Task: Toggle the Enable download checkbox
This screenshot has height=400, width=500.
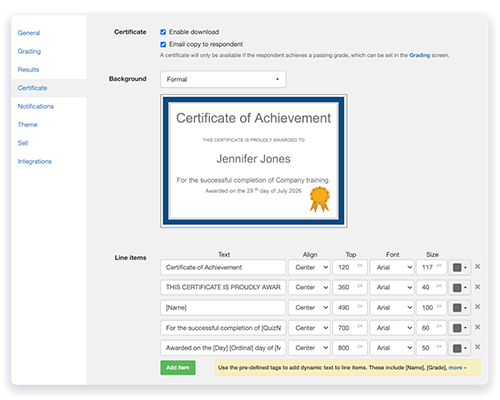Action: point(163,32)
